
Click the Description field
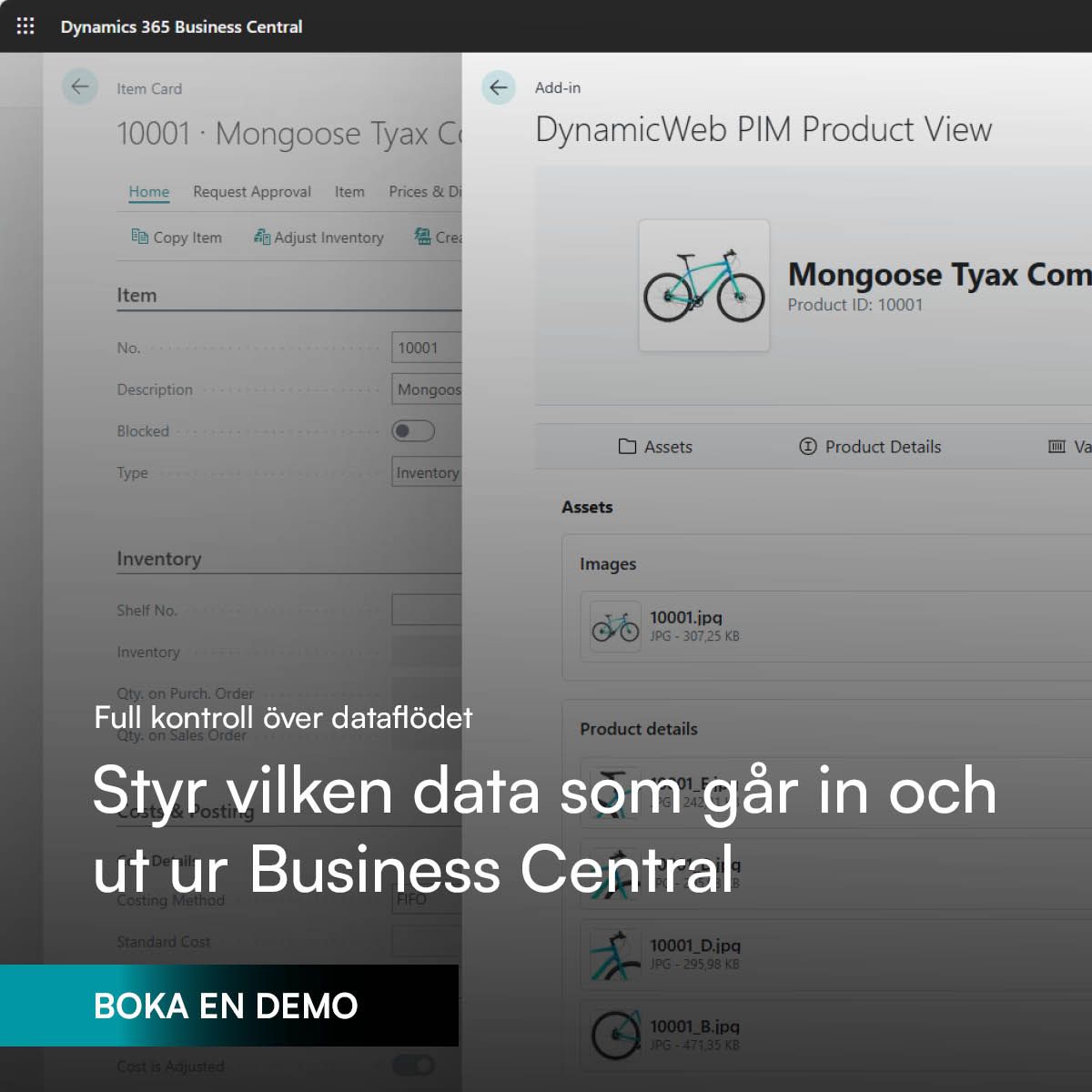click(427, 389)
